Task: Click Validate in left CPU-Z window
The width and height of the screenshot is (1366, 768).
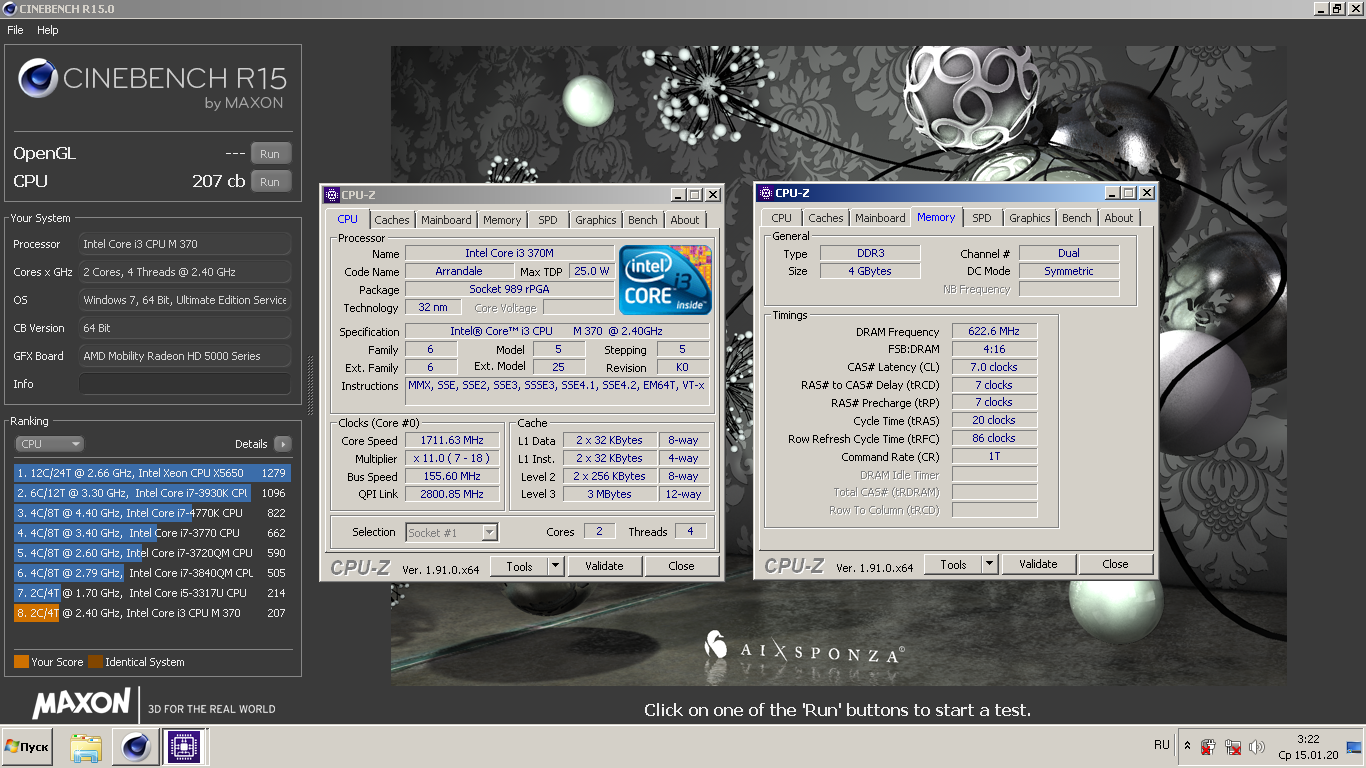Action: click(604, 566)
